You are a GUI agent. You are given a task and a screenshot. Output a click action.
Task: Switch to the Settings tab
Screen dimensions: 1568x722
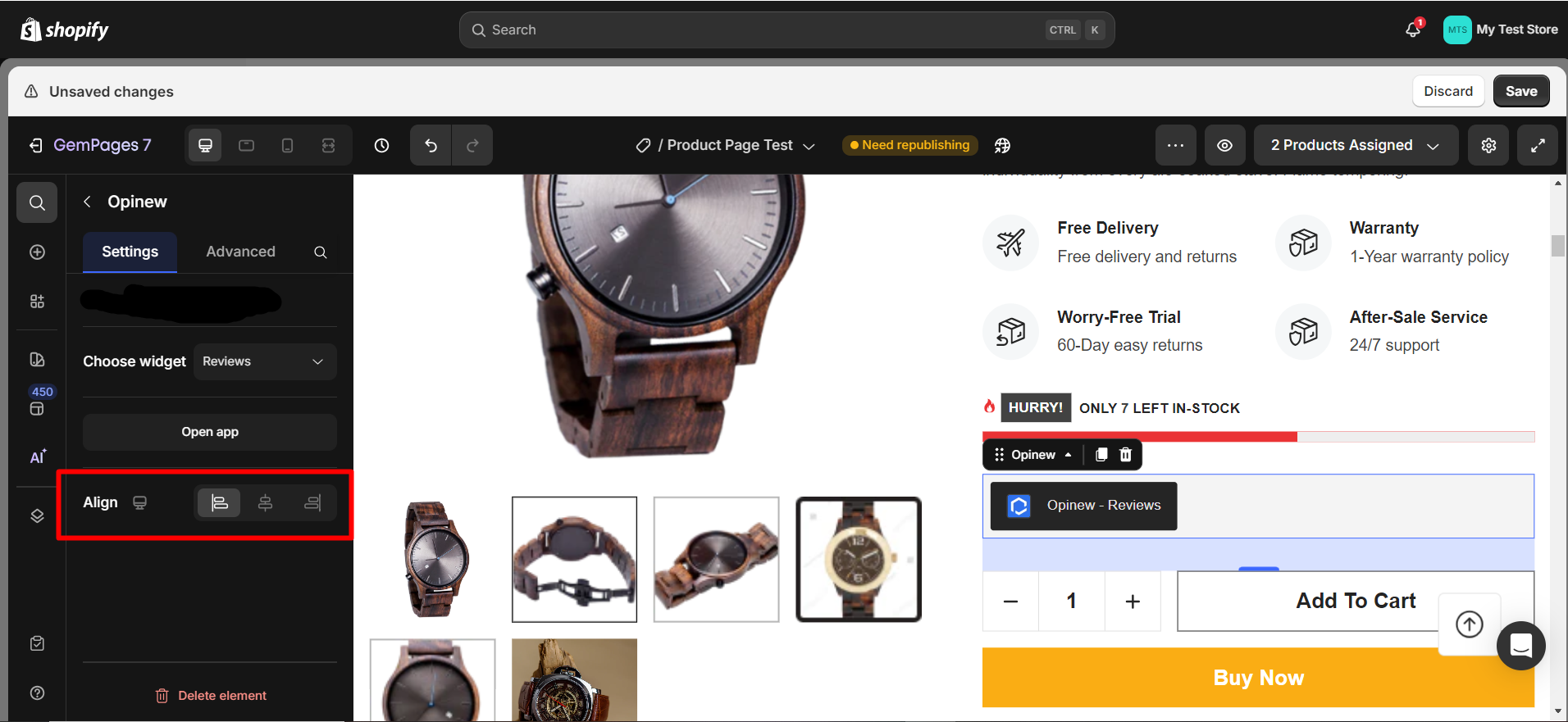tap(130, 252)
